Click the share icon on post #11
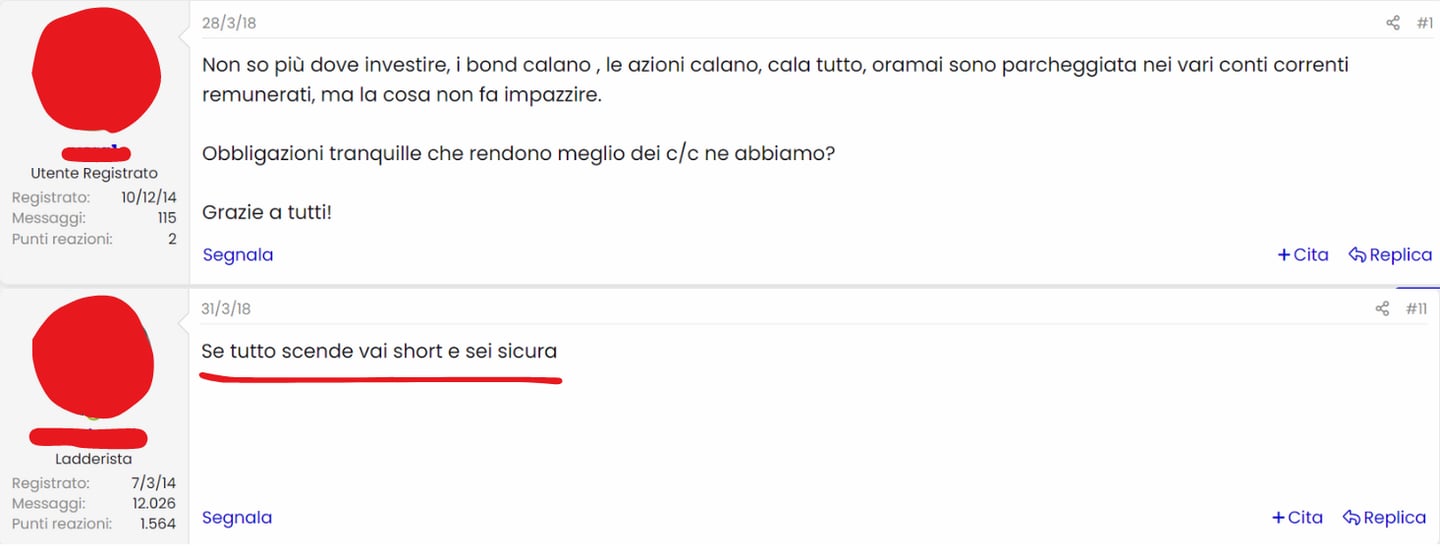Image resolution: width=1440 pixels, height=556 pixels. (x=1382, y=309)
